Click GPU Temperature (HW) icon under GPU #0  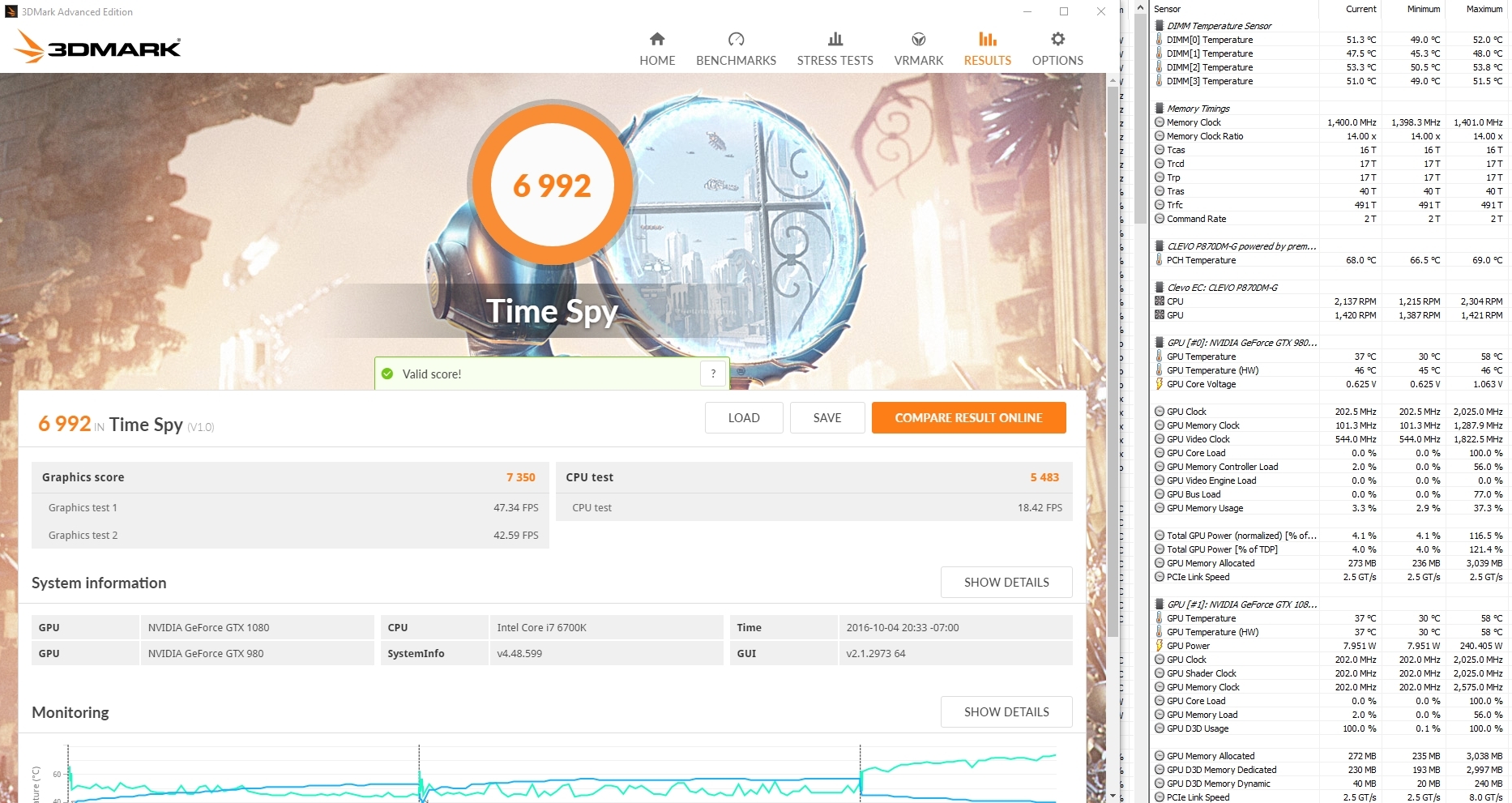click(x=1160, y=370)
